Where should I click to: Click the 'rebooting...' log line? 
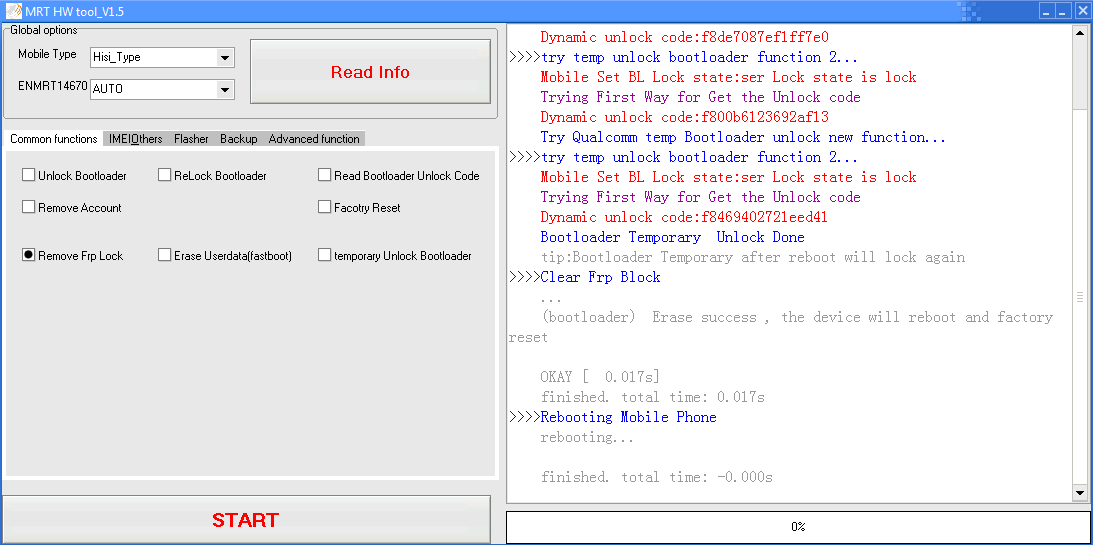pos(588,438)
